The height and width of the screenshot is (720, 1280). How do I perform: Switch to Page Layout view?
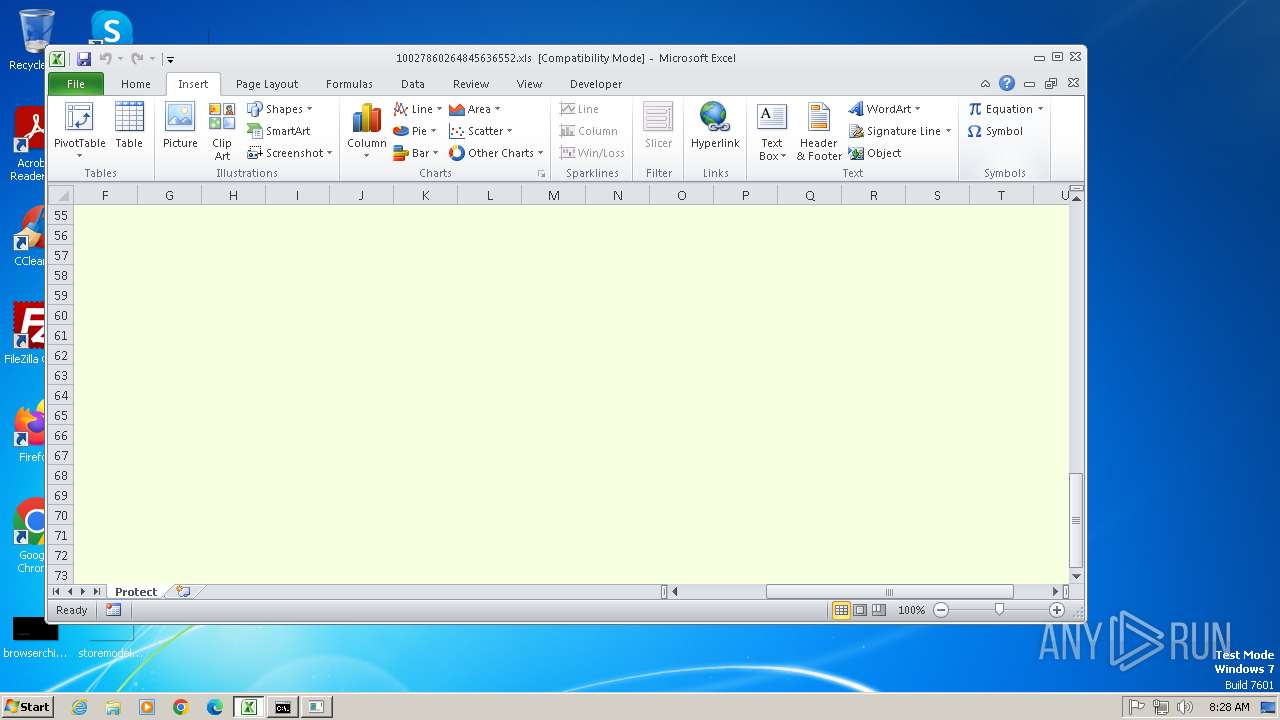[x=860, y=610]
